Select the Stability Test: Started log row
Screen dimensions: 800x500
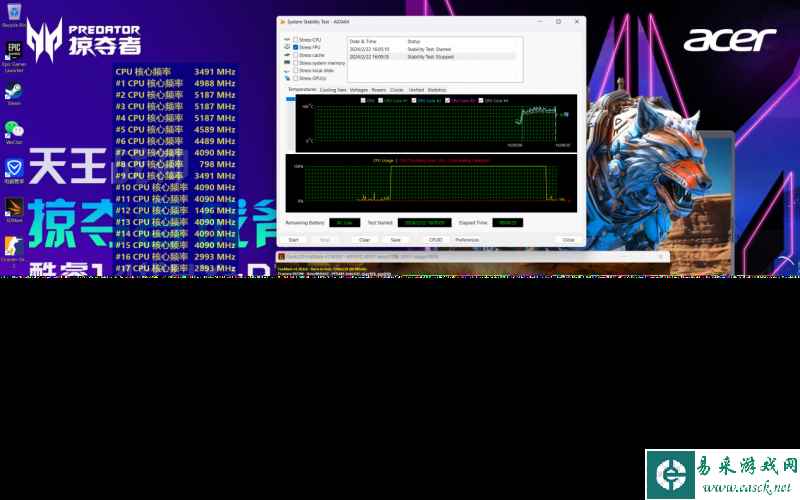click(433, 49)
